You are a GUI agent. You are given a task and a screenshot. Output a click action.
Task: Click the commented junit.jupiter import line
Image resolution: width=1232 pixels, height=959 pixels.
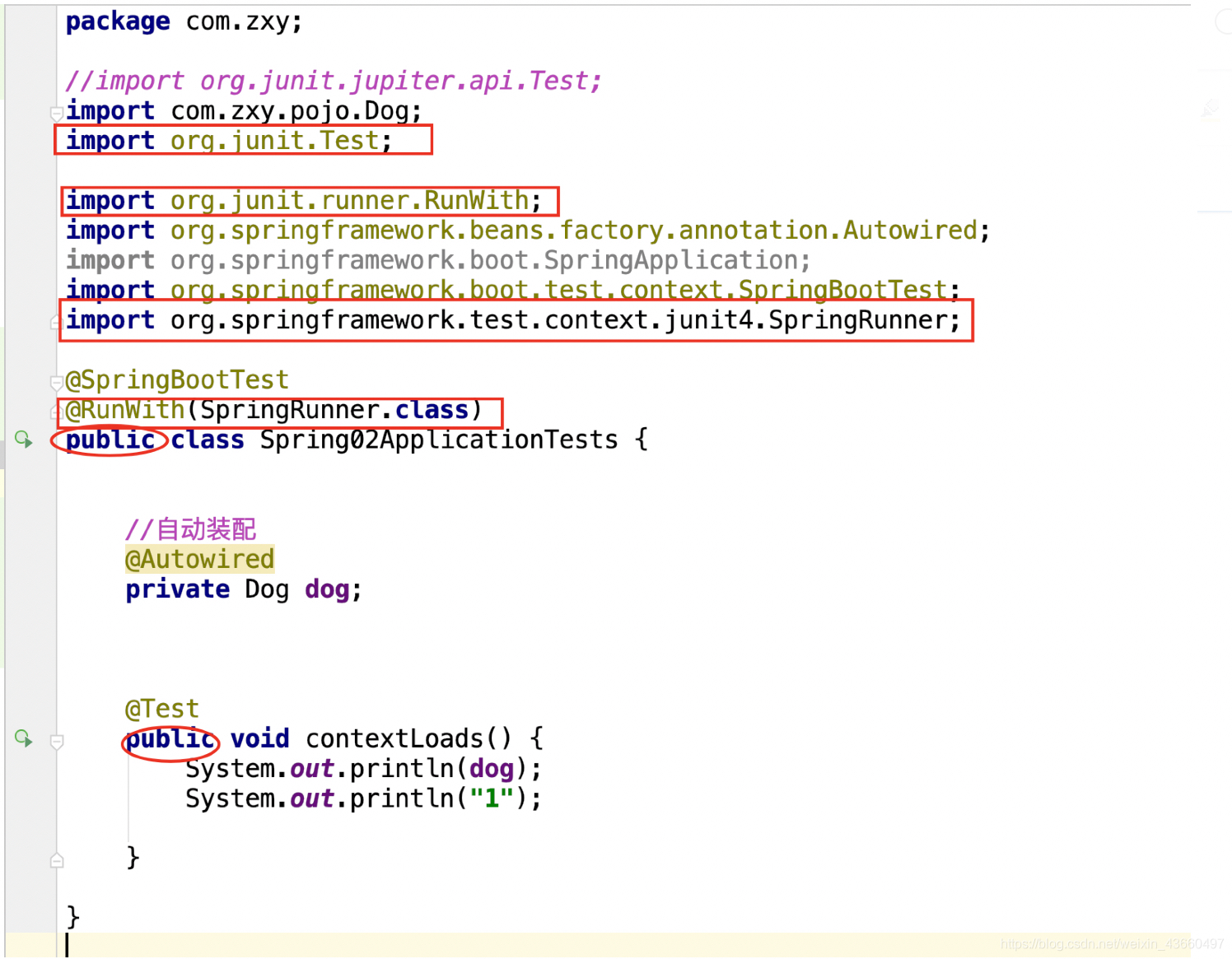[x=334, y=81]
